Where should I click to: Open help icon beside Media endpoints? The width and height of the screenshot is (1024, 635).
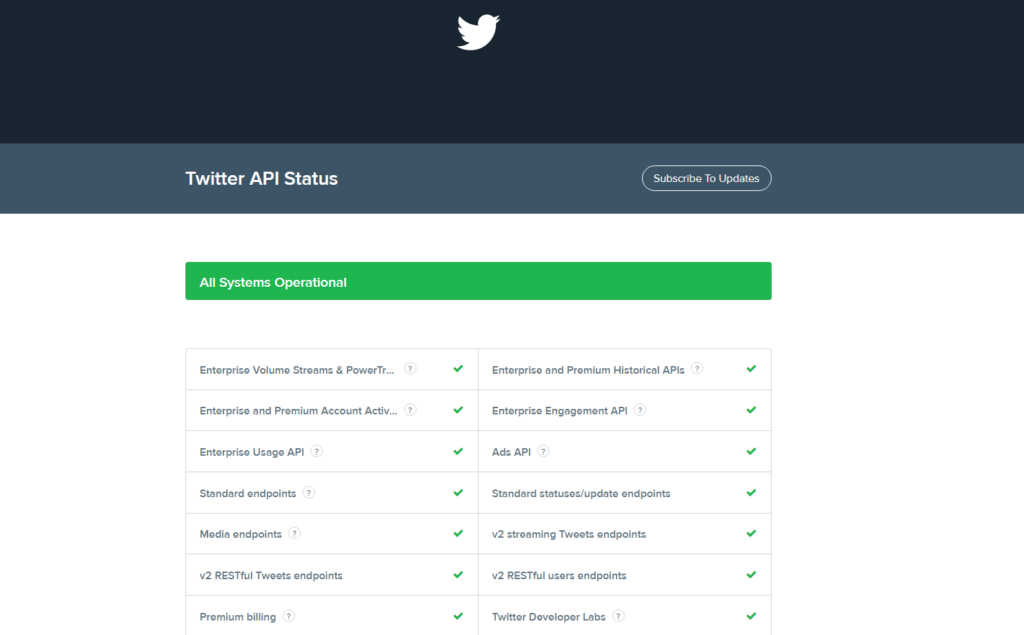[295, 533]
